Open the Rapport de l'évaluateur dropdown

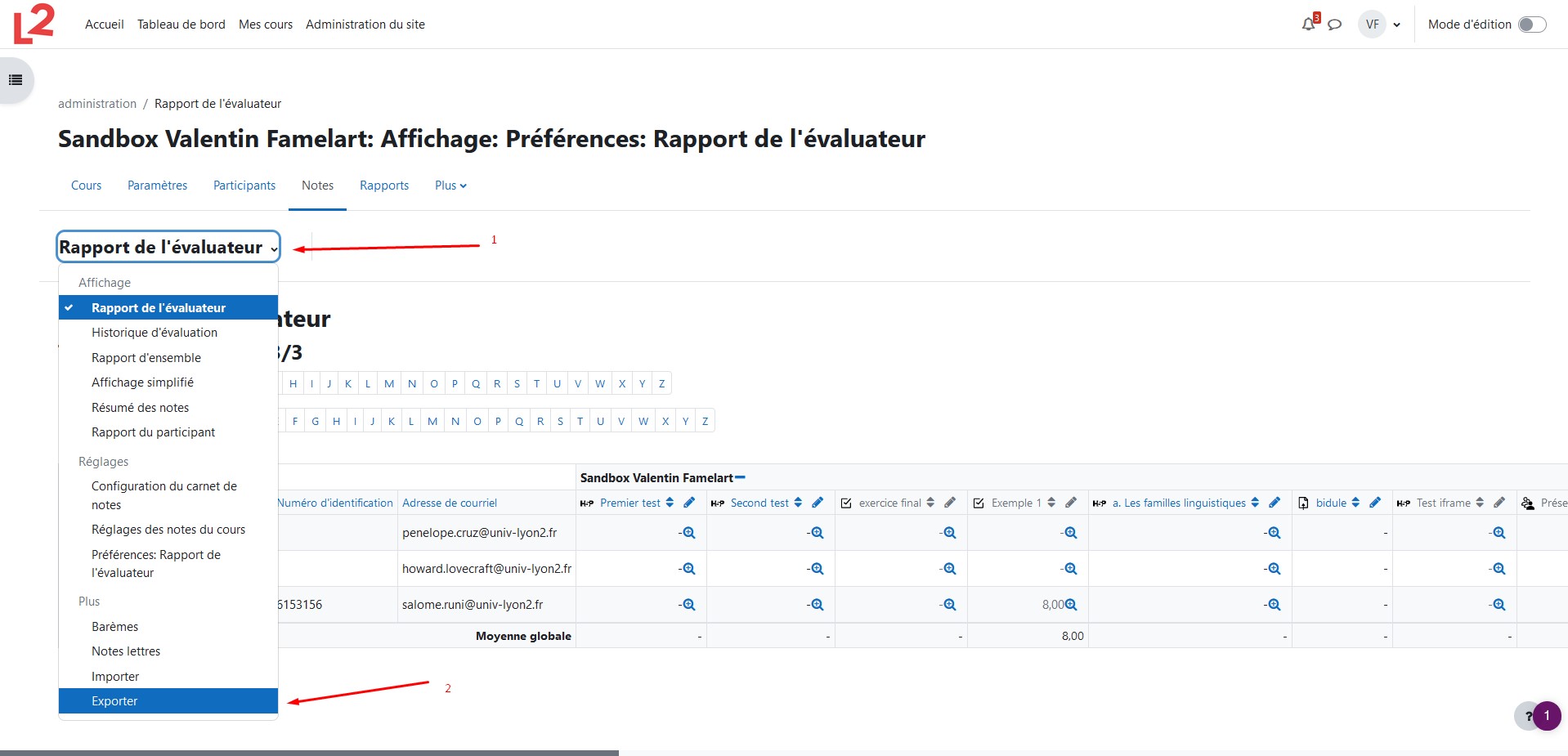coord(168,246)
